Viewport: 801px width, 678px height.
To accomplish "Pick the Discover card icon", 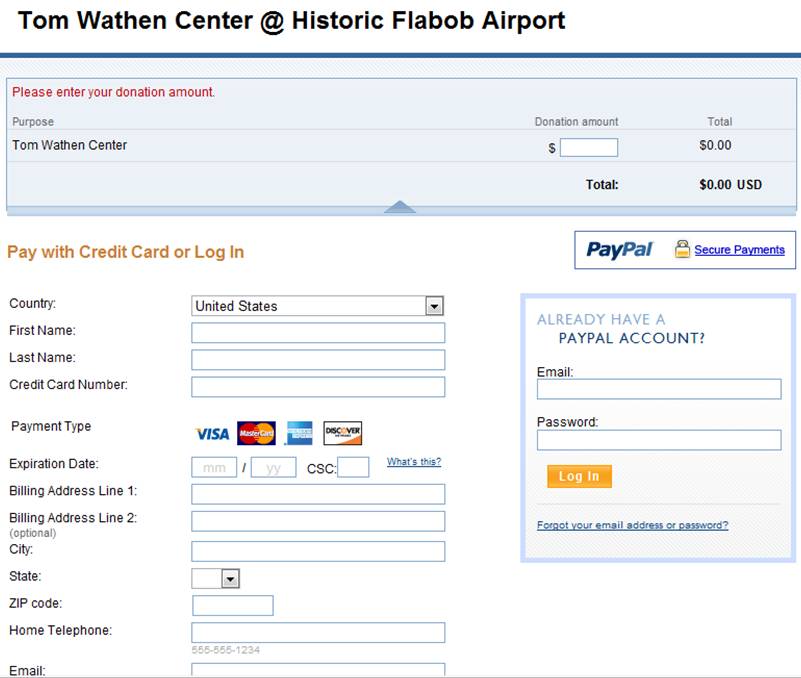I will click(343, 433).
